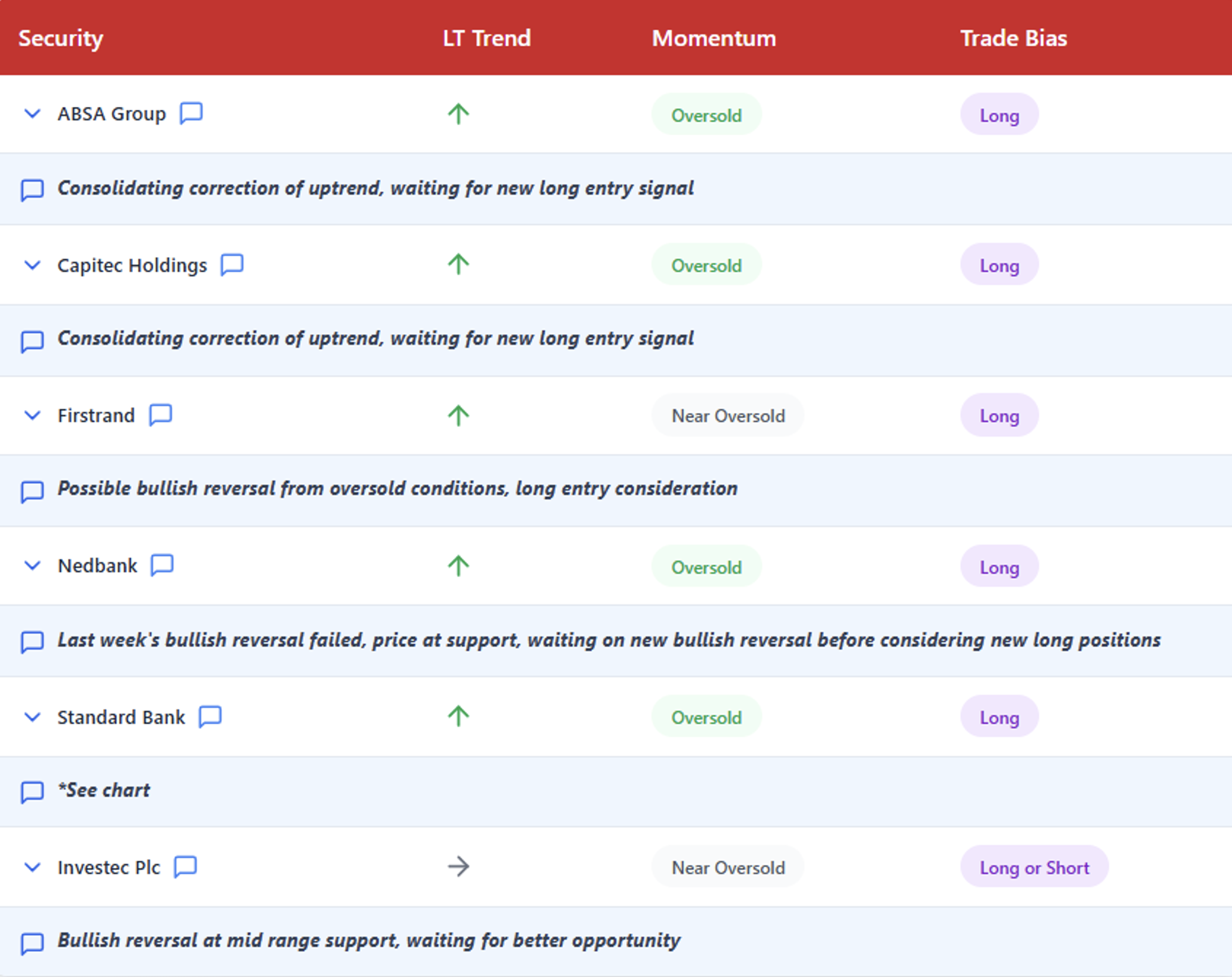Click the Nedbank failed bullish reversal note
The width and height of the screenshot is (1232, 977).
pyautogui.click(x=608, y=640)
